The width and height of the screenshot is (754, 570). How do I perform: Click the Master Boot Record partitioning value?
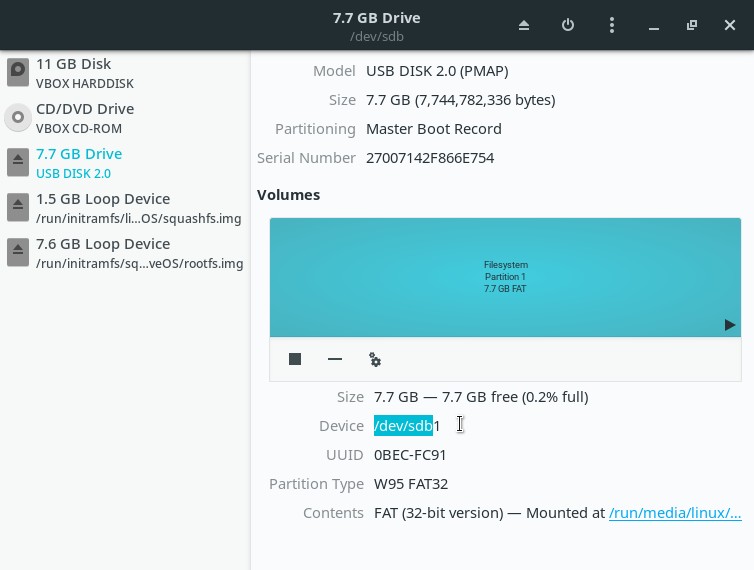(434, 129)
